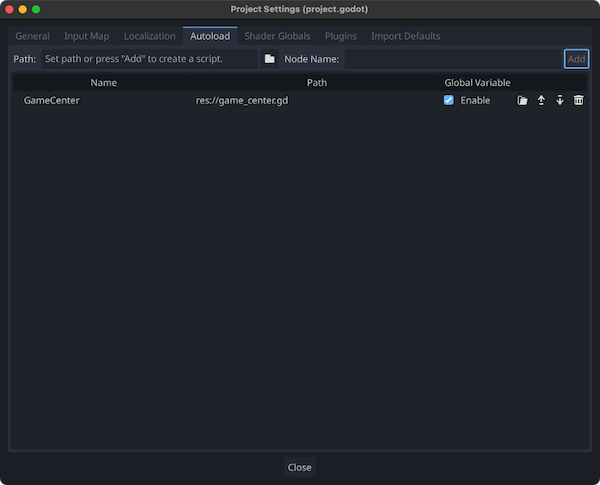Open the Input Map tab
This screenshot has height=485, width=600.
coord(87,36)
